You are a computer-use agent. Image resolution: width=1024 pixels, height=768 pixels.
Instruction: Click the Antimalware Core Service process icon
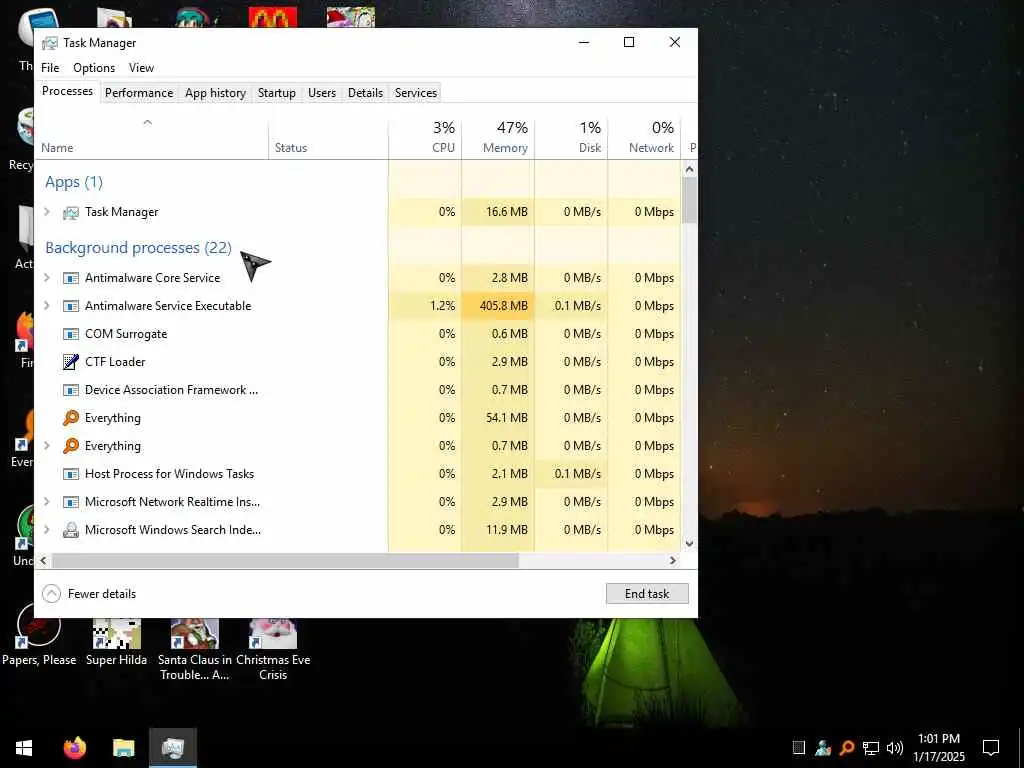pyautogui.click(x=71, y=278)
